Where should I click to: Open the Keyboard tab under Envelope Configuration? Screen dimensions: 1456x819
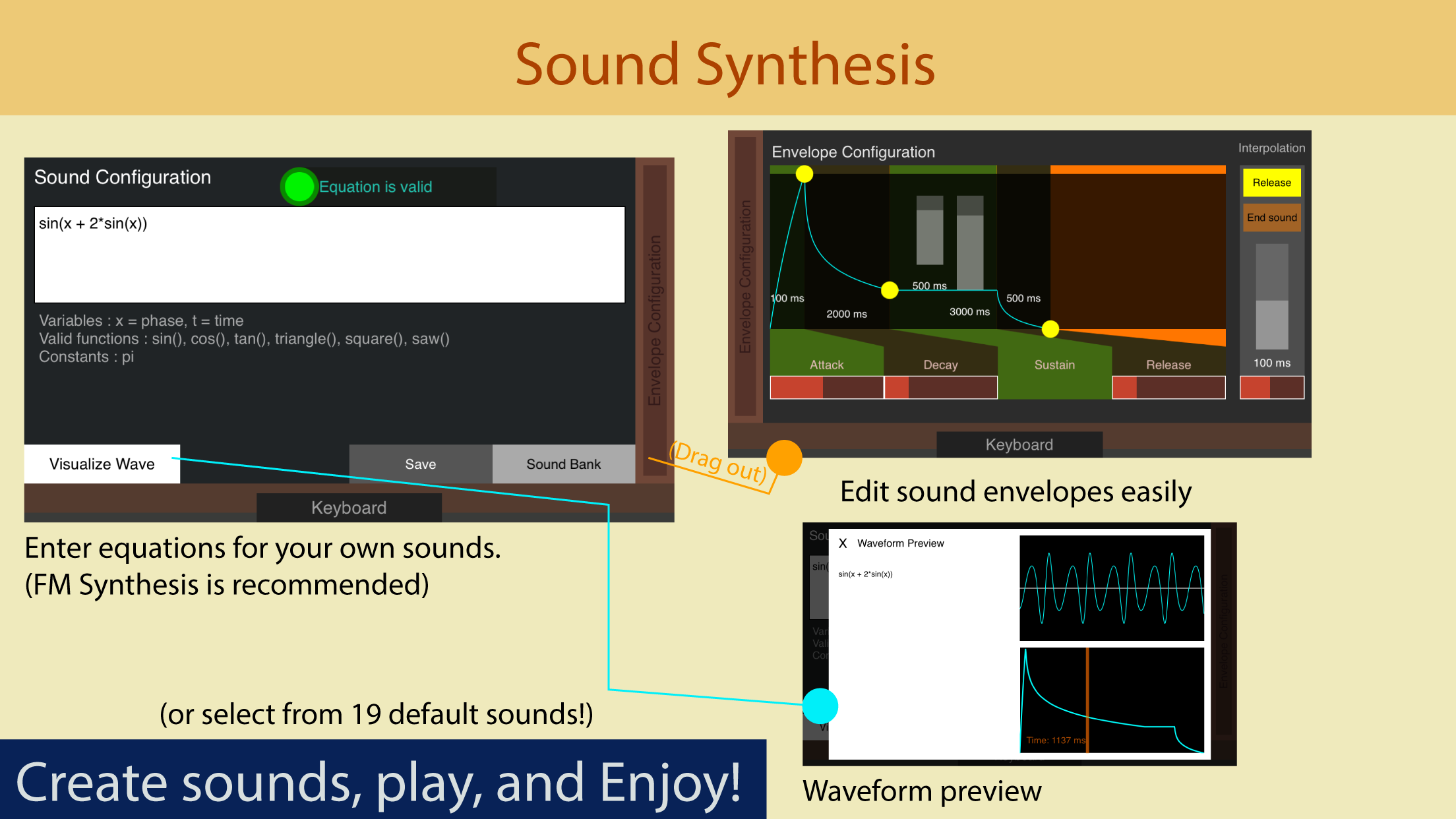pyautogui.click(x=1019, y=444)
